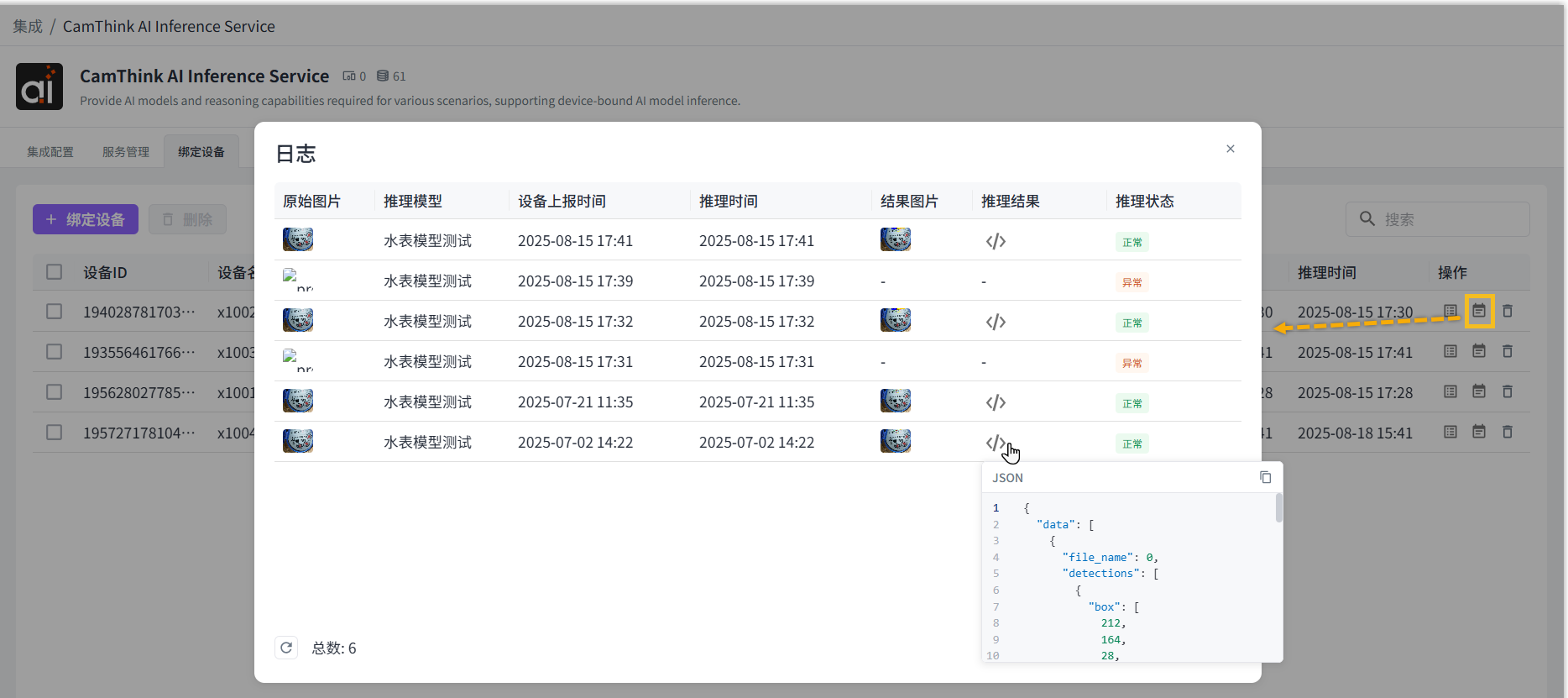Screen dimensions: 1568x698
Task: Switch to the 集成配置 tab
Action: click(x=50, y=152)
